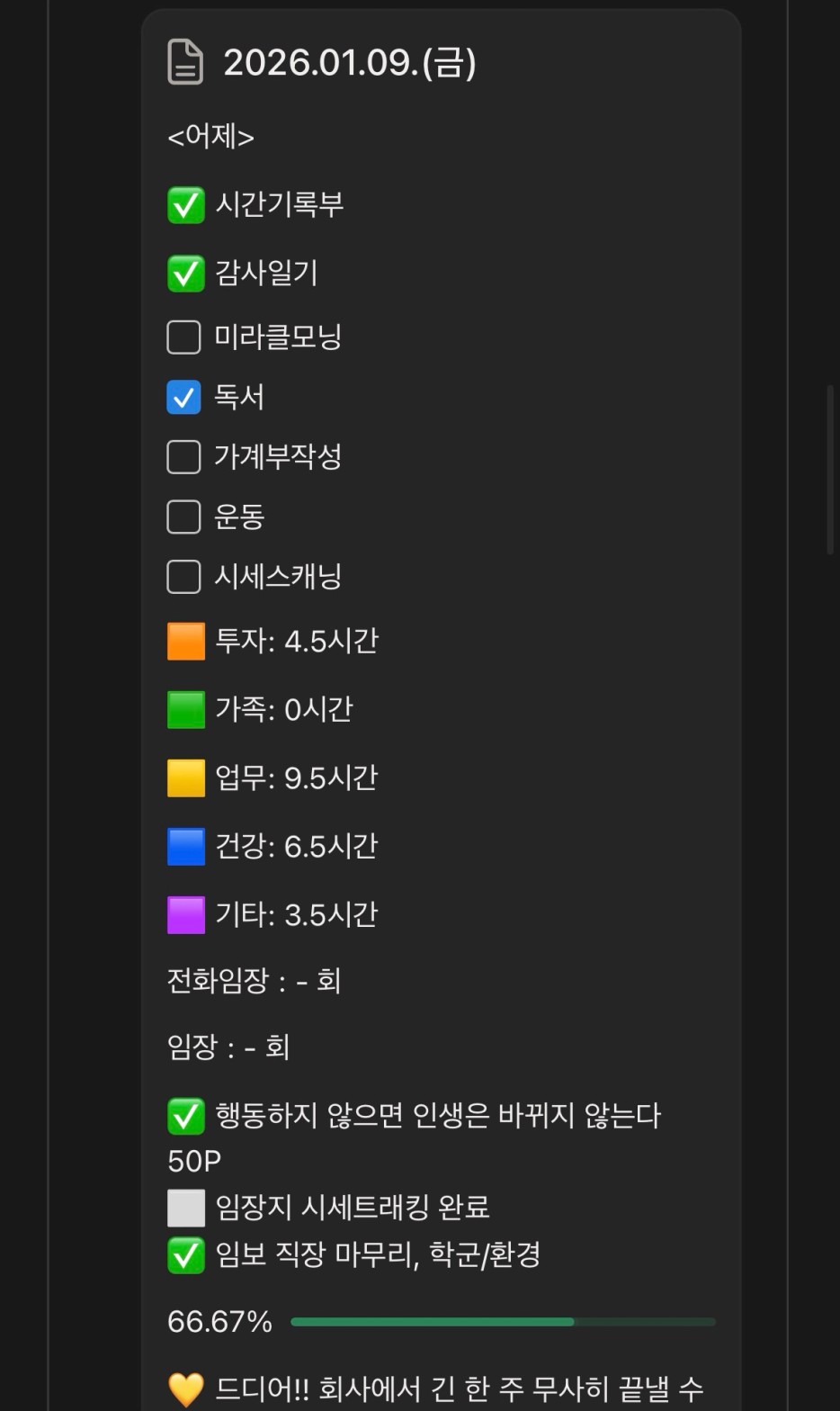Click the yellow heart emoji

(x=186, y=1389)
